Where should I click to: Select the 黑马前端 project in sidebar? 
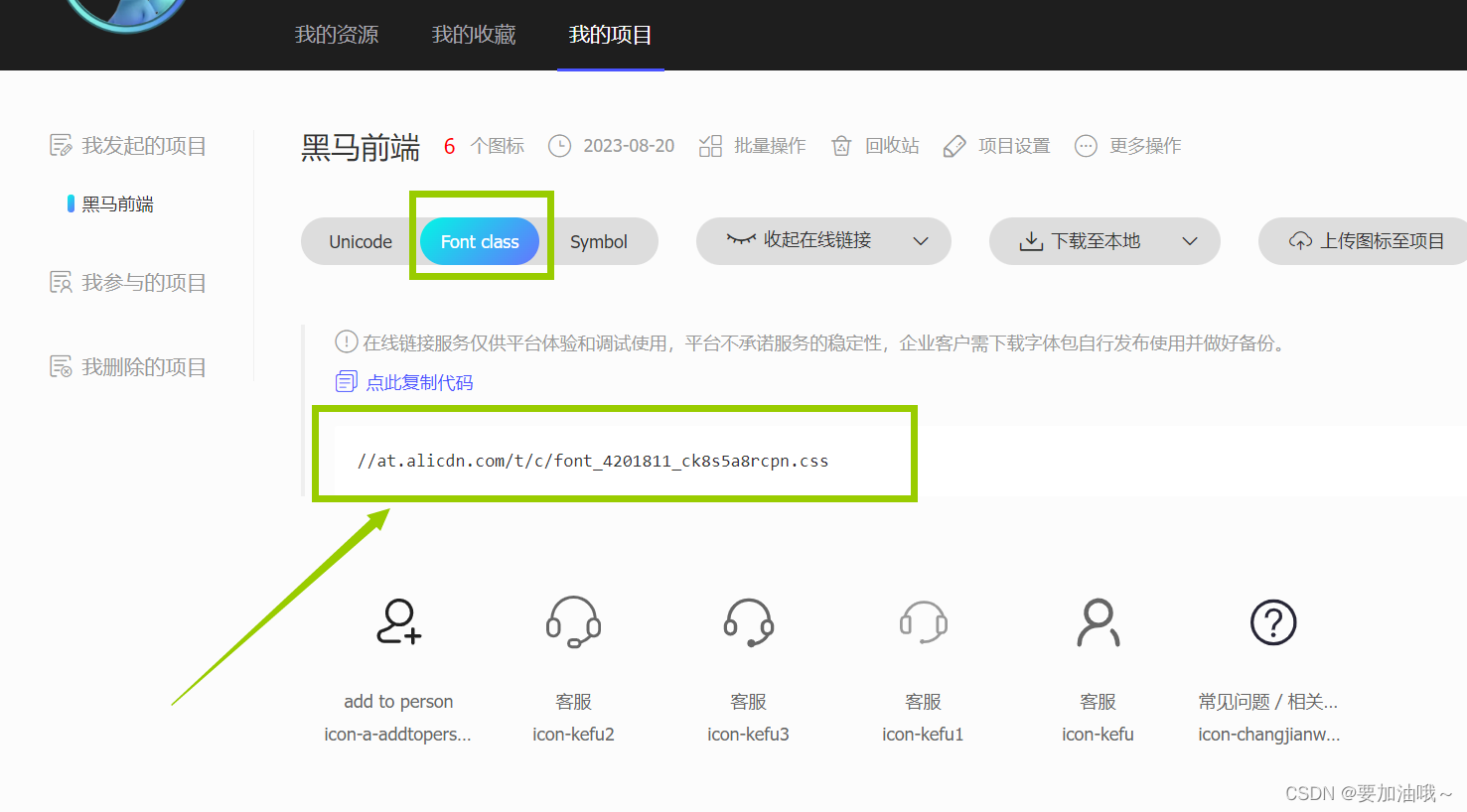click(x=117, y=204)
